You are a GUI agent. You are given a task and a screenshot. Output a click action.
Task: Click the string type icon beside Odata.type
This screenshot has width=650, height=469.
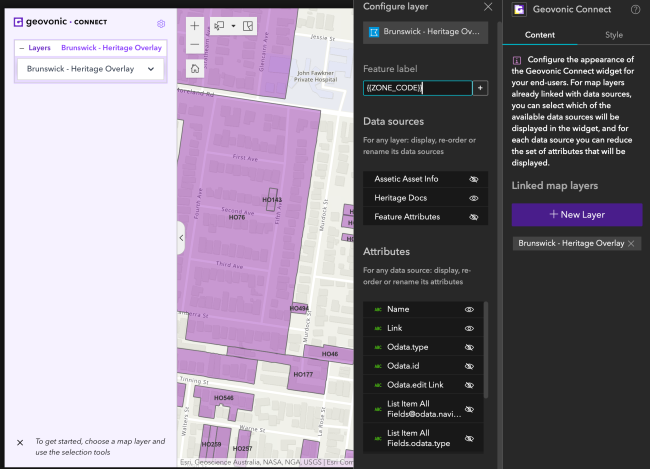click(378, 347)
